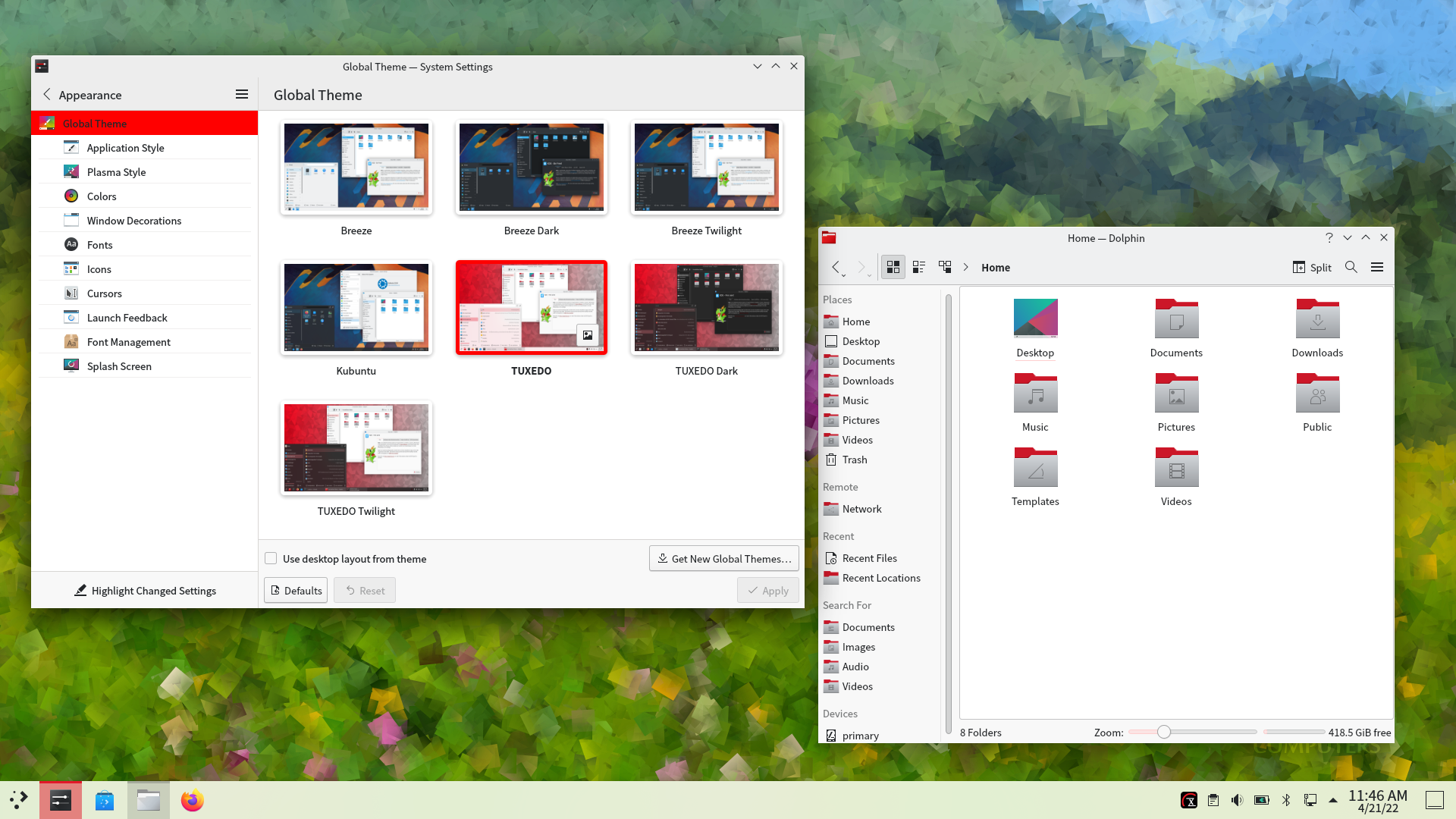Open the Fonts settings page
The height and width of the screenshot is (819, 1456).
click(x=145, y=245)
